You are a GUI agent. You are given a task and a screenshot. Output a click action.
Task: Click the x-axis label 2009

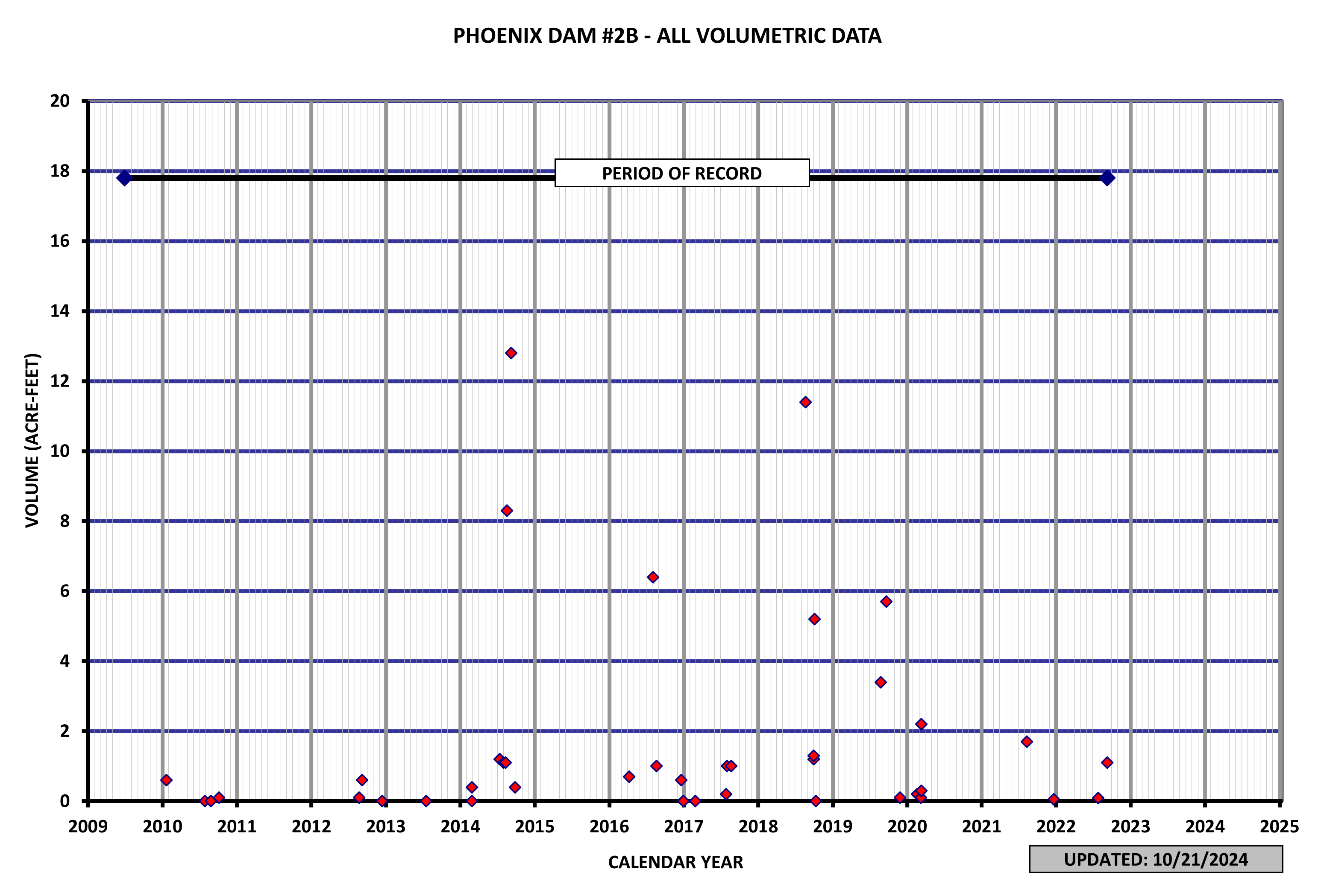click(x=88, y=826)
